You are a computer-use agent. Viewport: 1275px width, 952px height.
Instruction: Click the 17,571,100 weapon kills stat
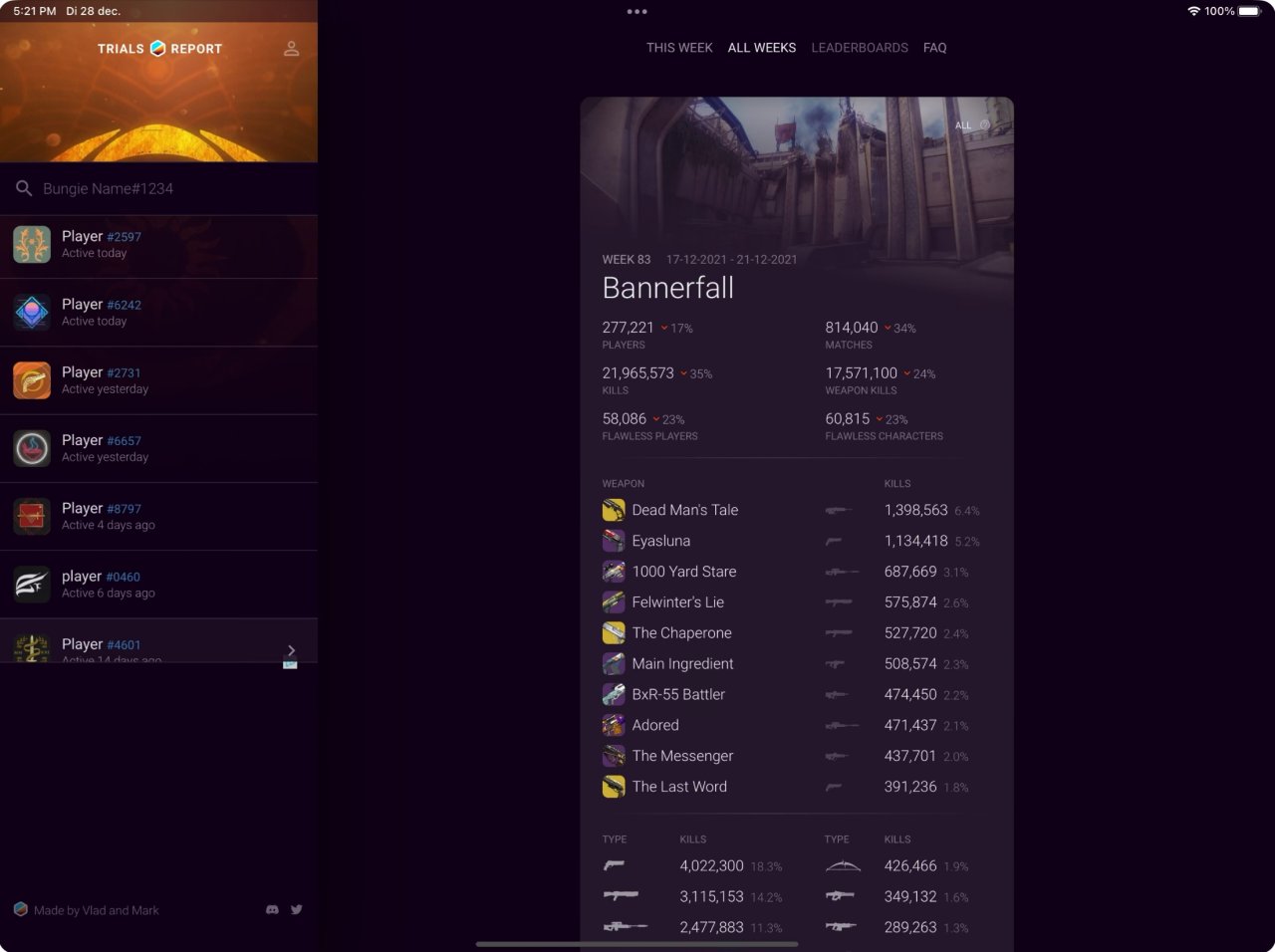[881, 380]
